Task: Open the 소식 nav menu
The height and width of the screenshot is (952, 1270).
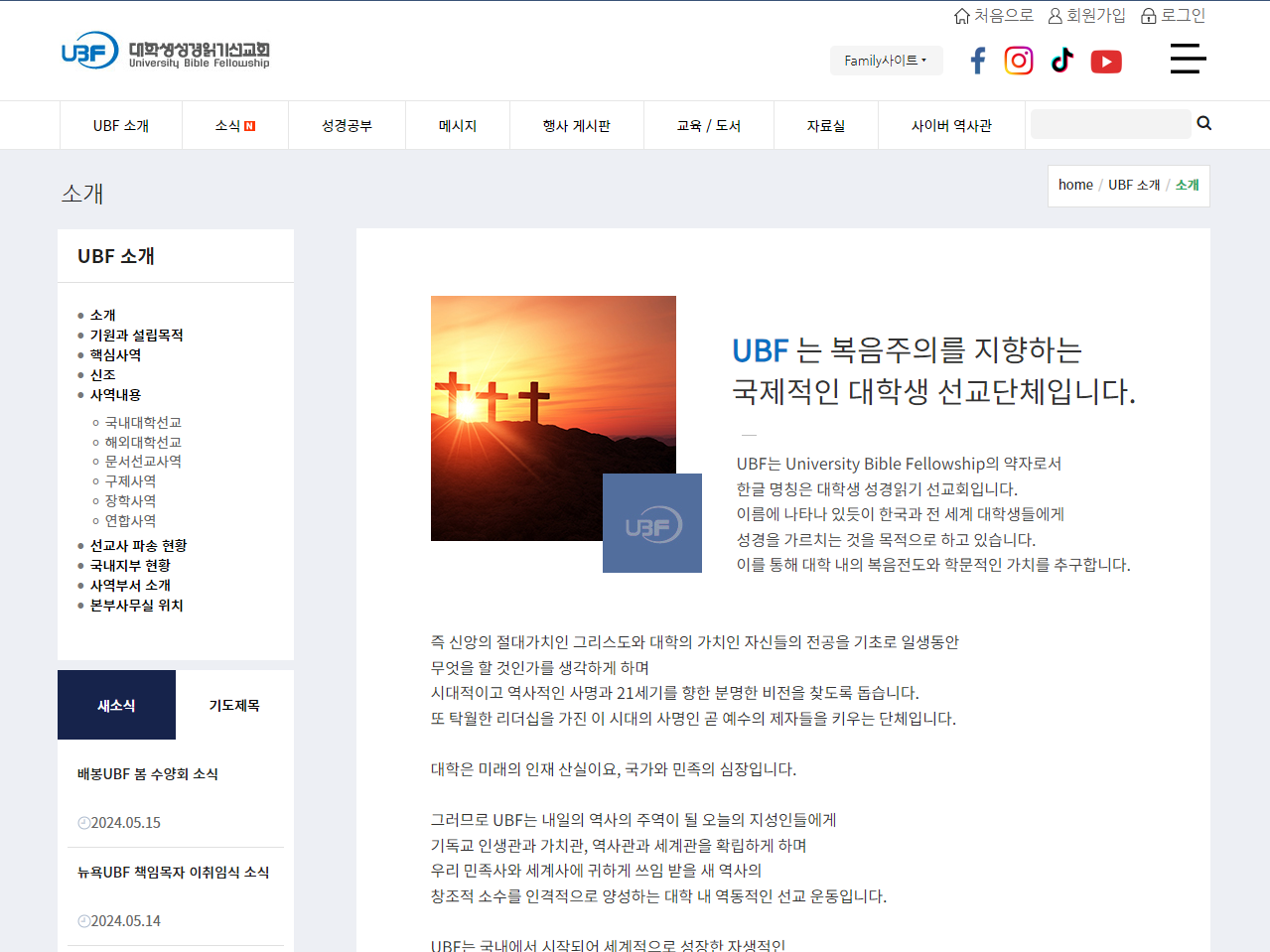Action: tap(235, 126)
